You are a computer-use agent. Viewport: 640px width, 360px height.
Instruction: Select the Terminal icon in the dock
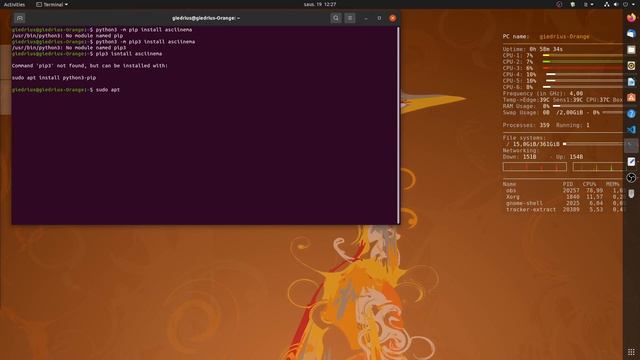click(x=631, y=145)
